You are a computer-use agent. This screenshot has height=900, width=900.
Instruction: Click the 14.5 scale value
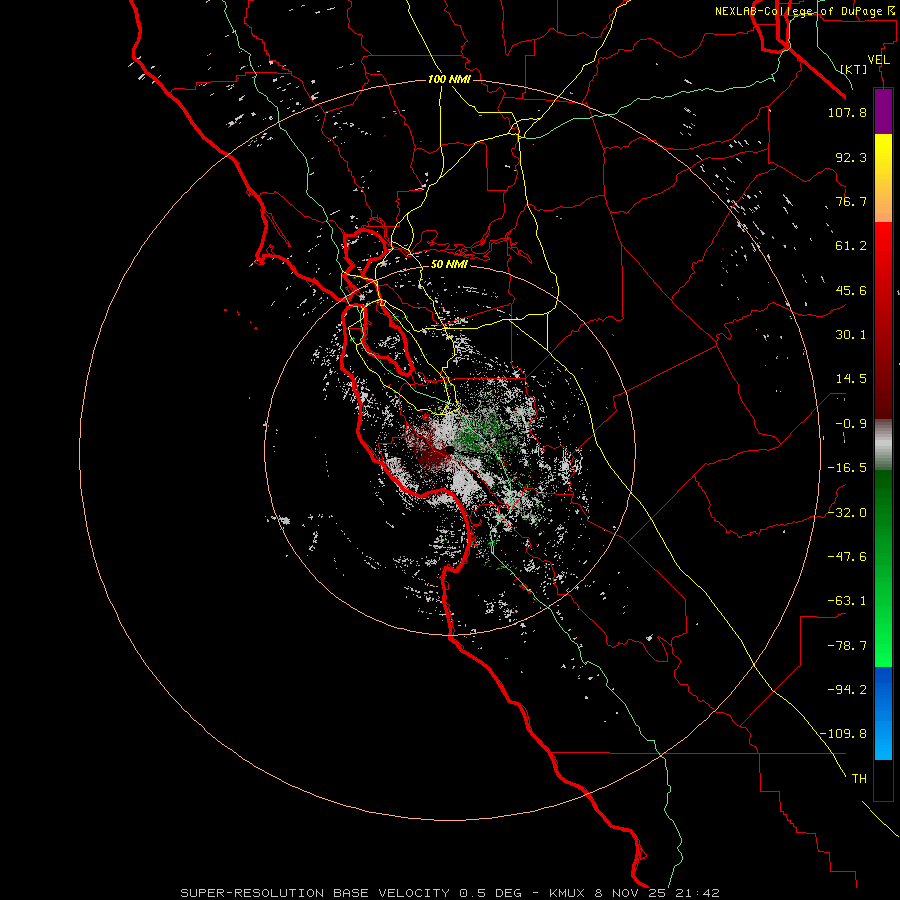coord(851,379)
